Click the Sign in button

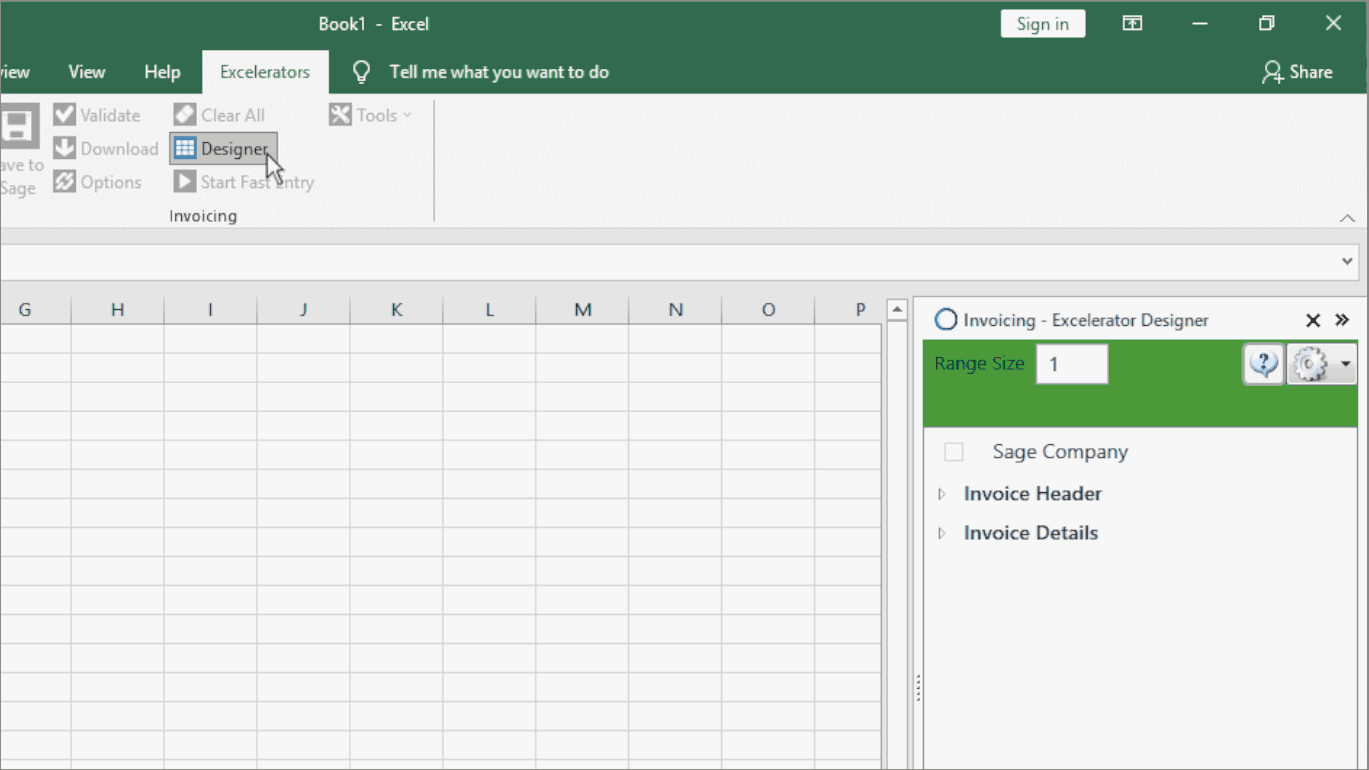[1042, 22]
